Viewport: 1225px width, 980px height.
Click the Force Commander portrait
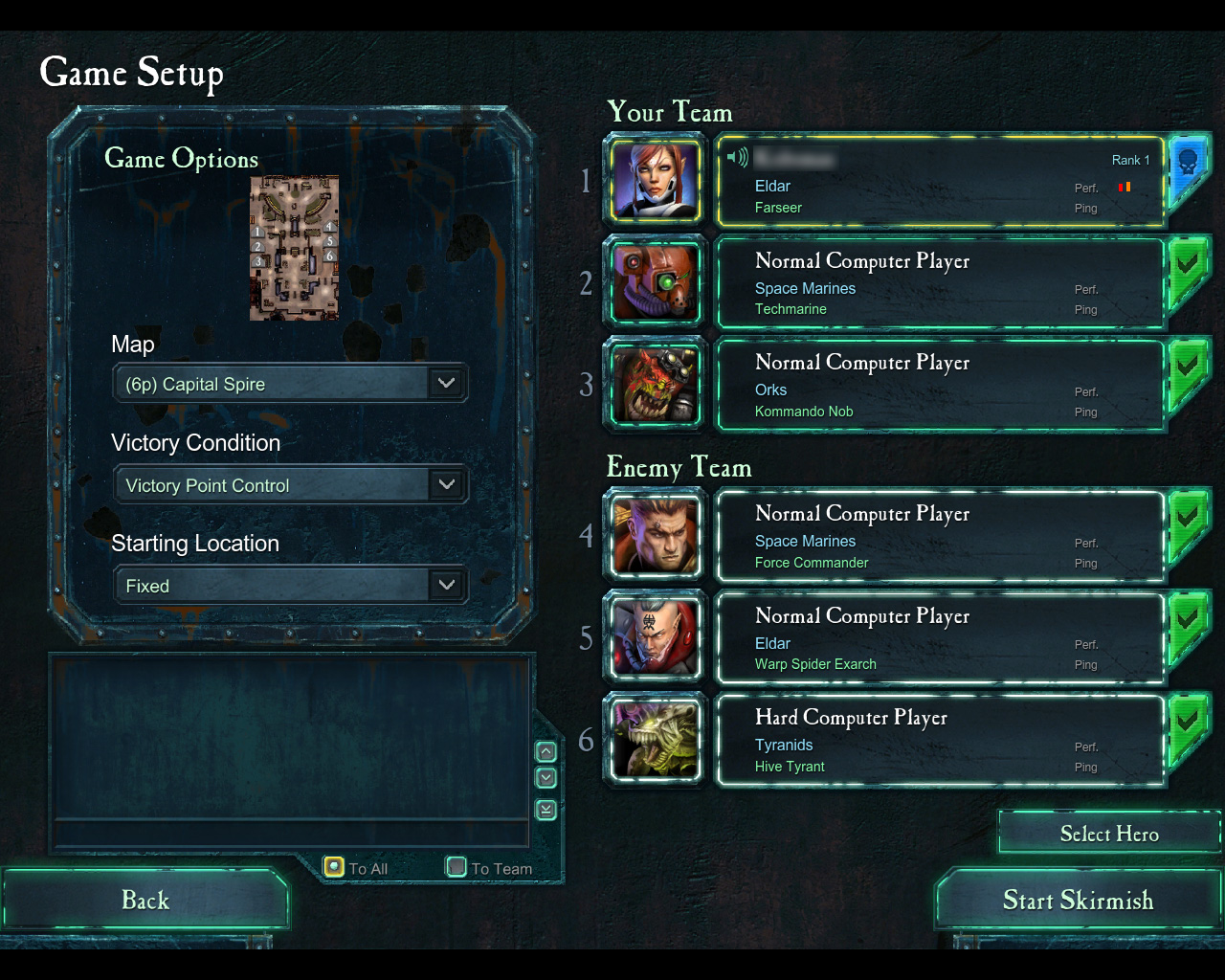coord(656,536)
